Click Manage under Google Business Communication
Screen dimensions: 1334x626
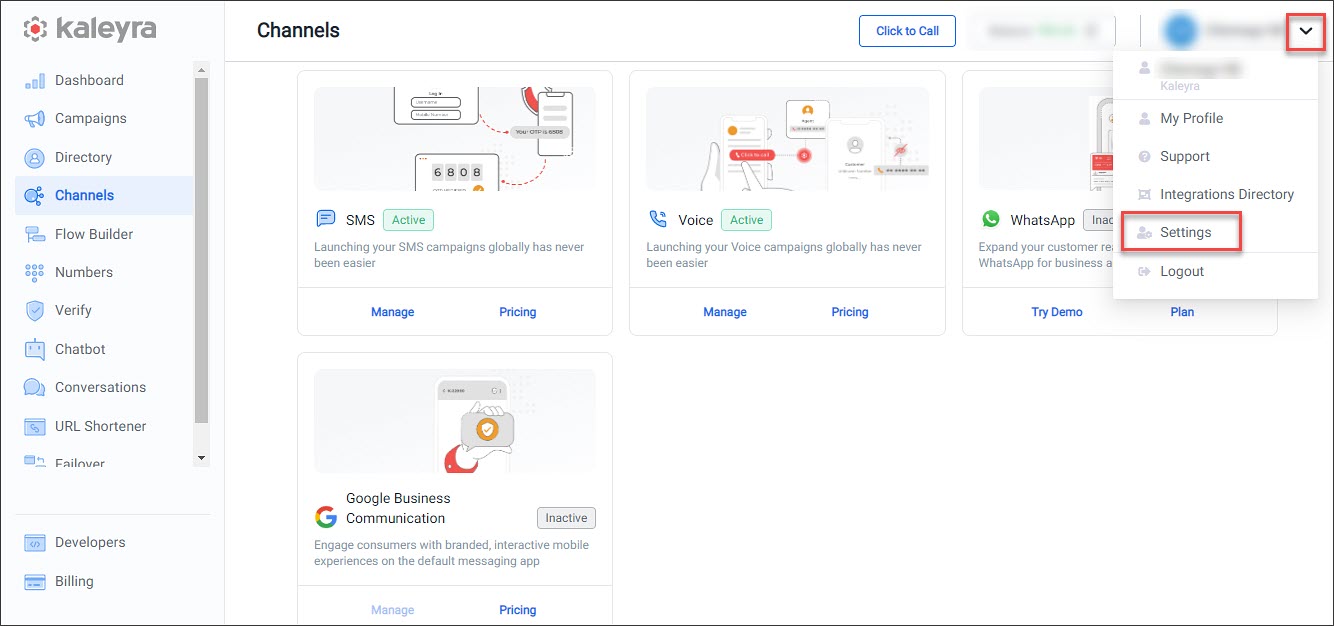tap(392, 610)
